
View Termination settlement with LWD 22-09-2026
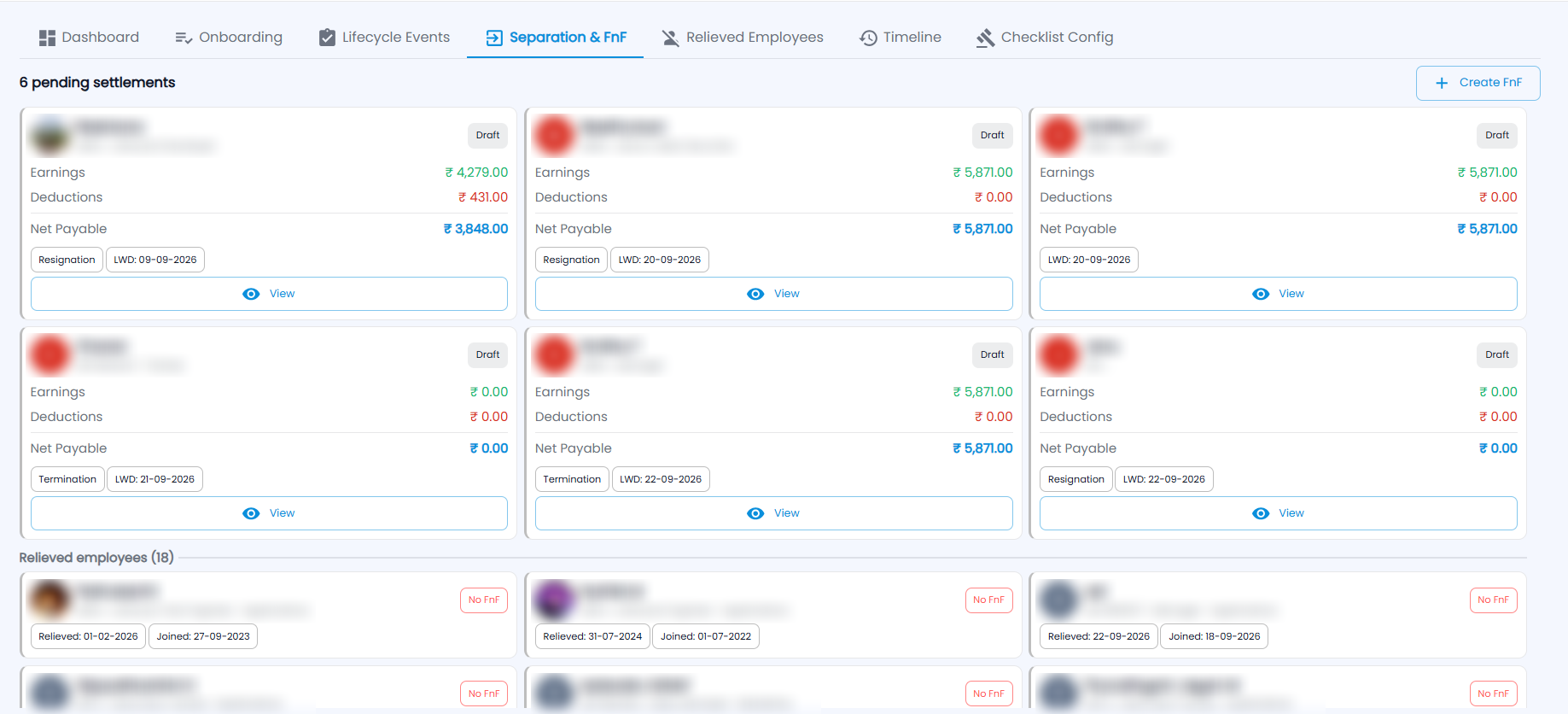773,513
